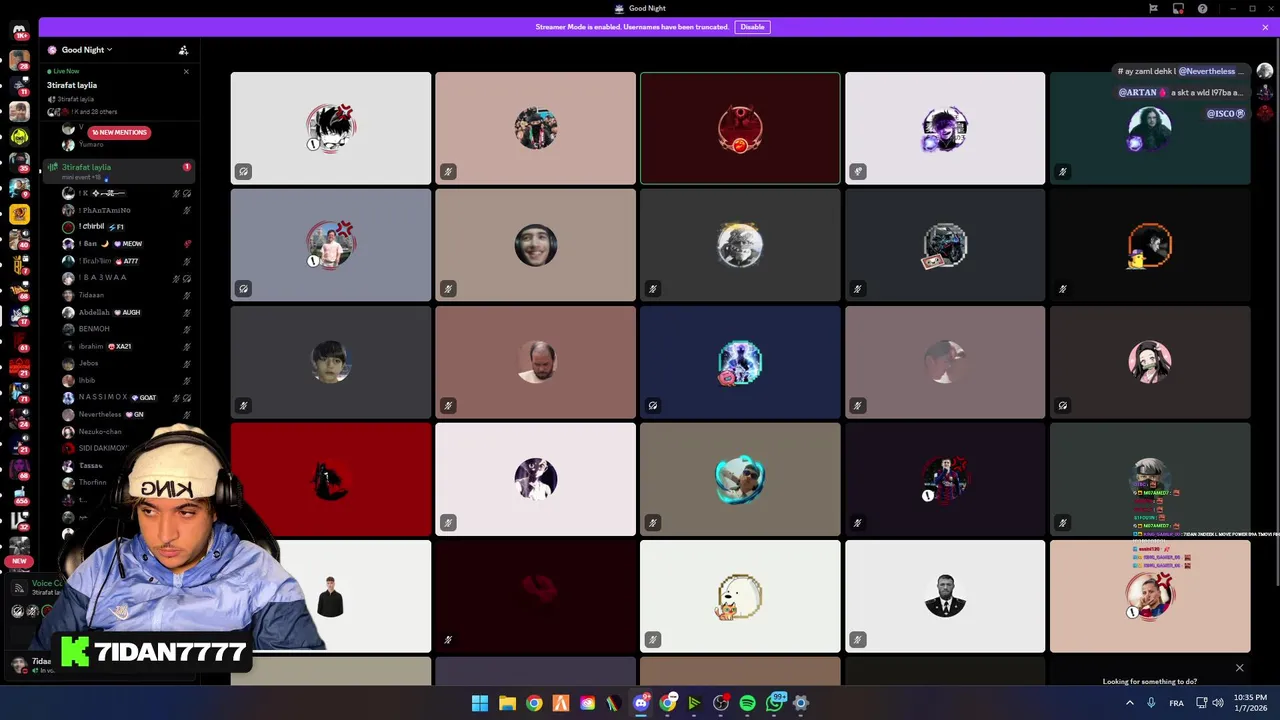Select the pixel ghost avatar participant tile
The width and height of the screenshot is (1280, 720).
[740, 596]
